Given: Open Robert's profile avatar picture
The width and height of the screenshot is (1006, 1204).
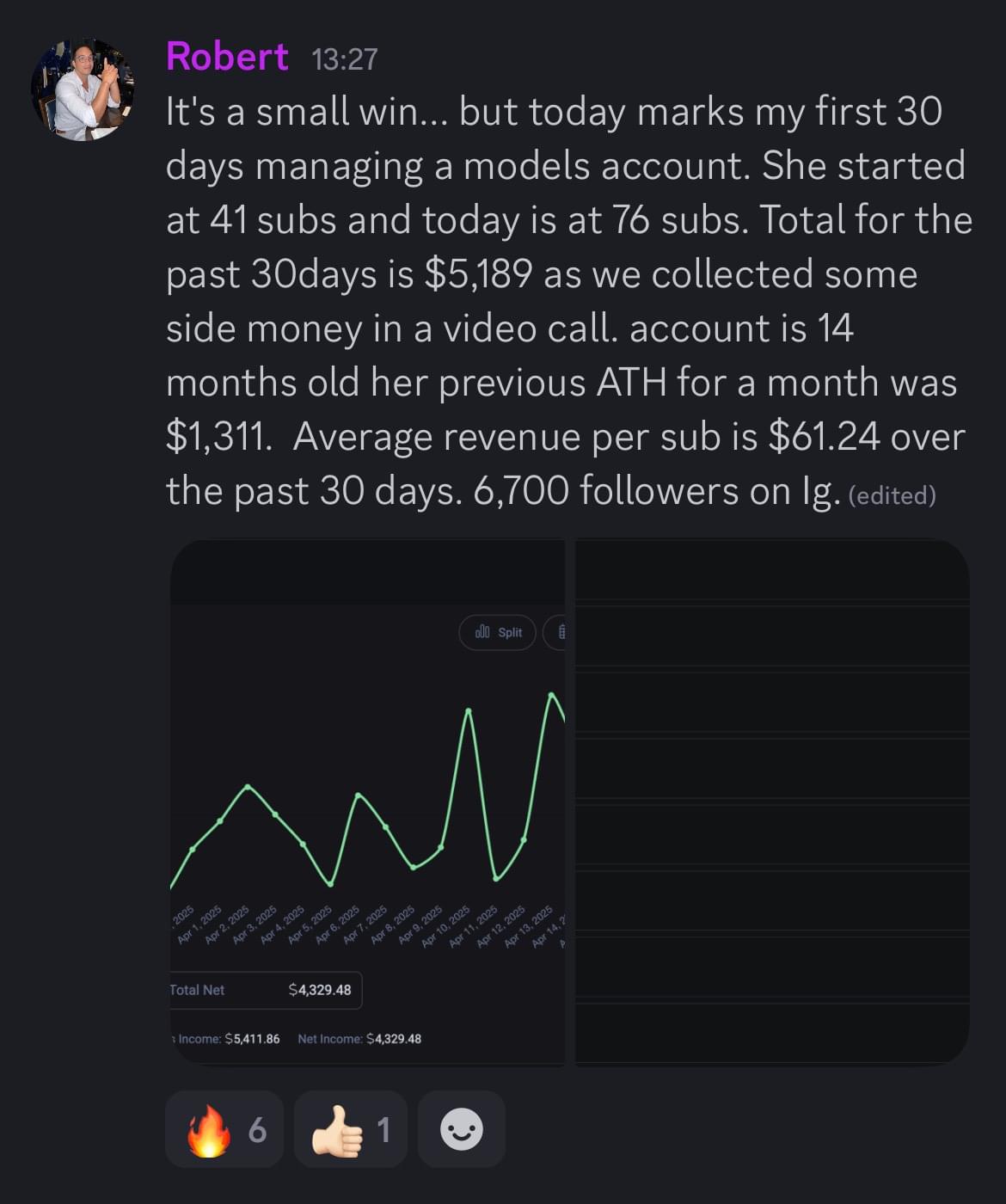Looking at the screenshot, I should pos(83,89).
